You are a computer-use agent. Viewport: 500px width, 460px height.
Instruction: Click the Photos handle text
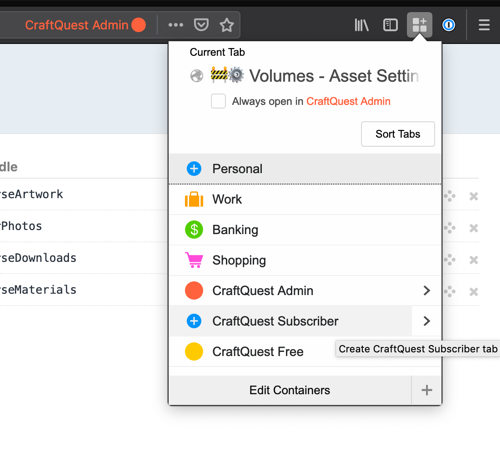pyautogui.click(x=21, y=226)
